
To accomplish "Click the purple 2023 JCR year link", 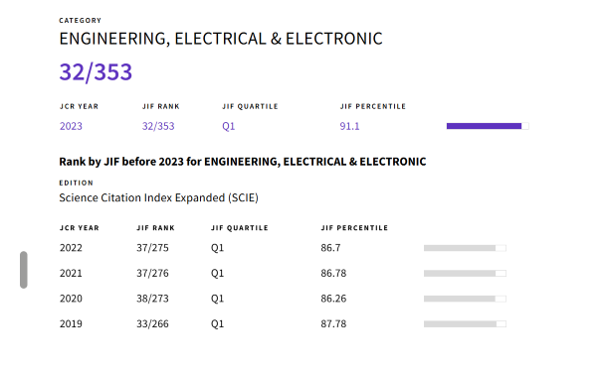I will point(71,126).
